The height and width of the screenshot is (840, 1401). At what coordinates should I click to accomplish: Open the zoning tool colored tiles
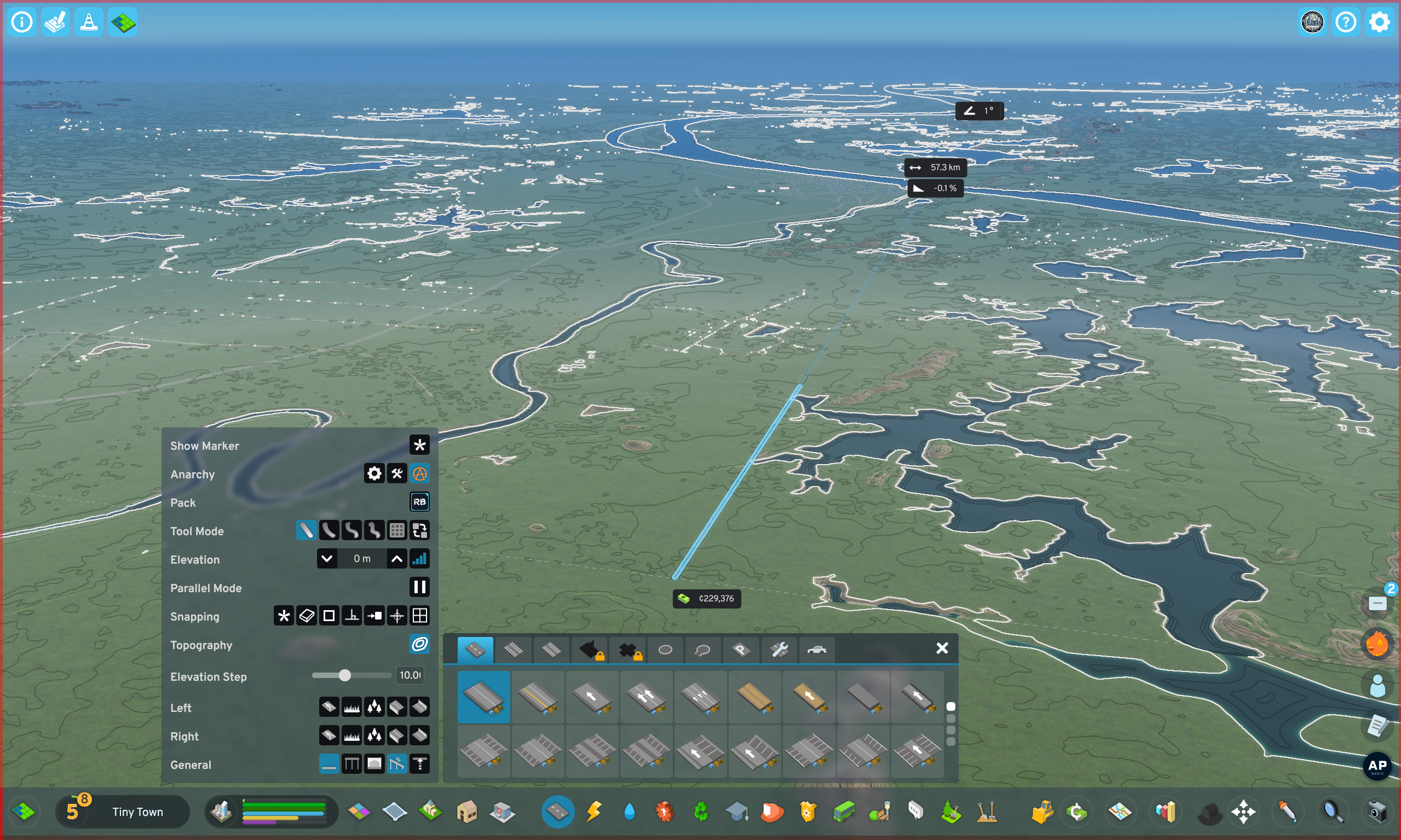pos(359,812)
